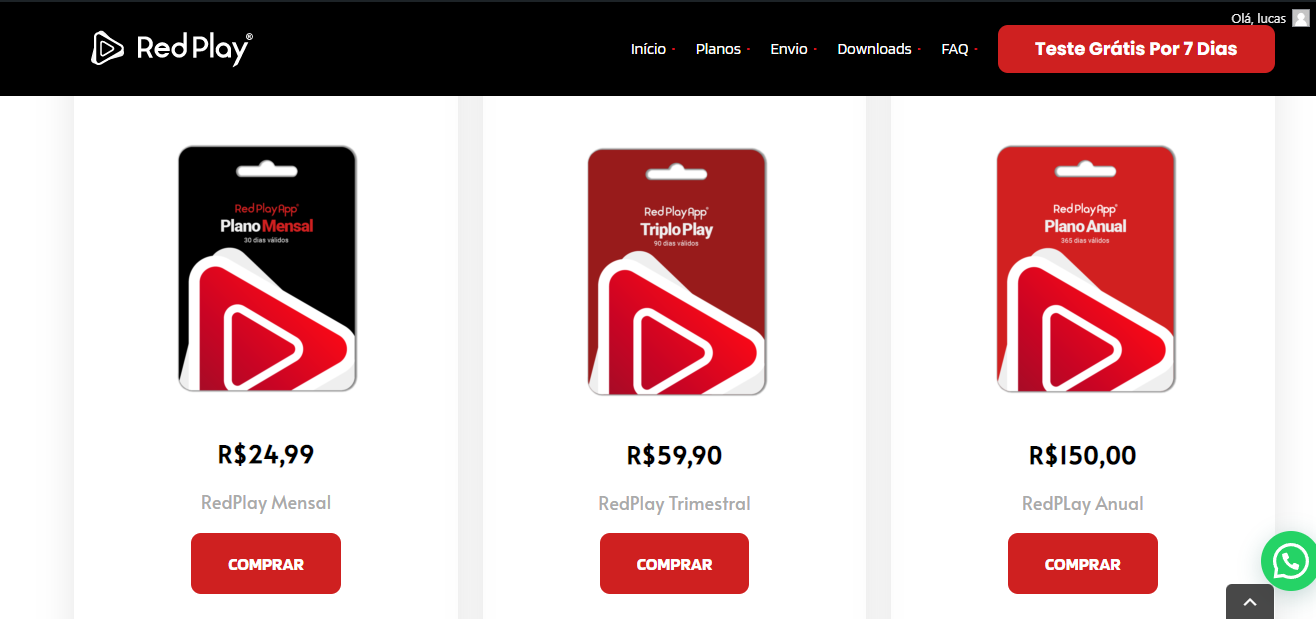Buy the RedPlay Trimestral plan
Screen dimensions: 1316x619
pyautogui.click(x=674, y=564)
